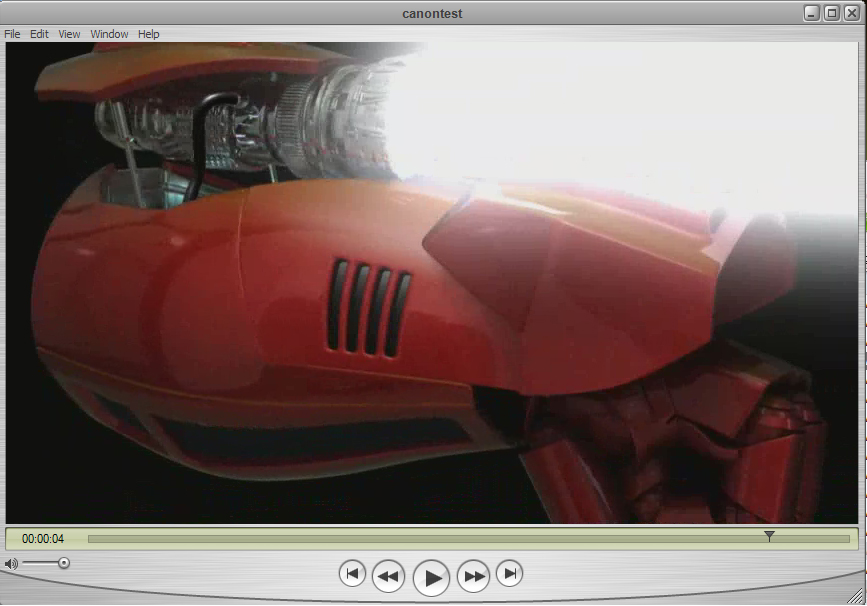867x606 pixels.
Task: Maximize the canontest player window
Action: (x=832, y=13)
